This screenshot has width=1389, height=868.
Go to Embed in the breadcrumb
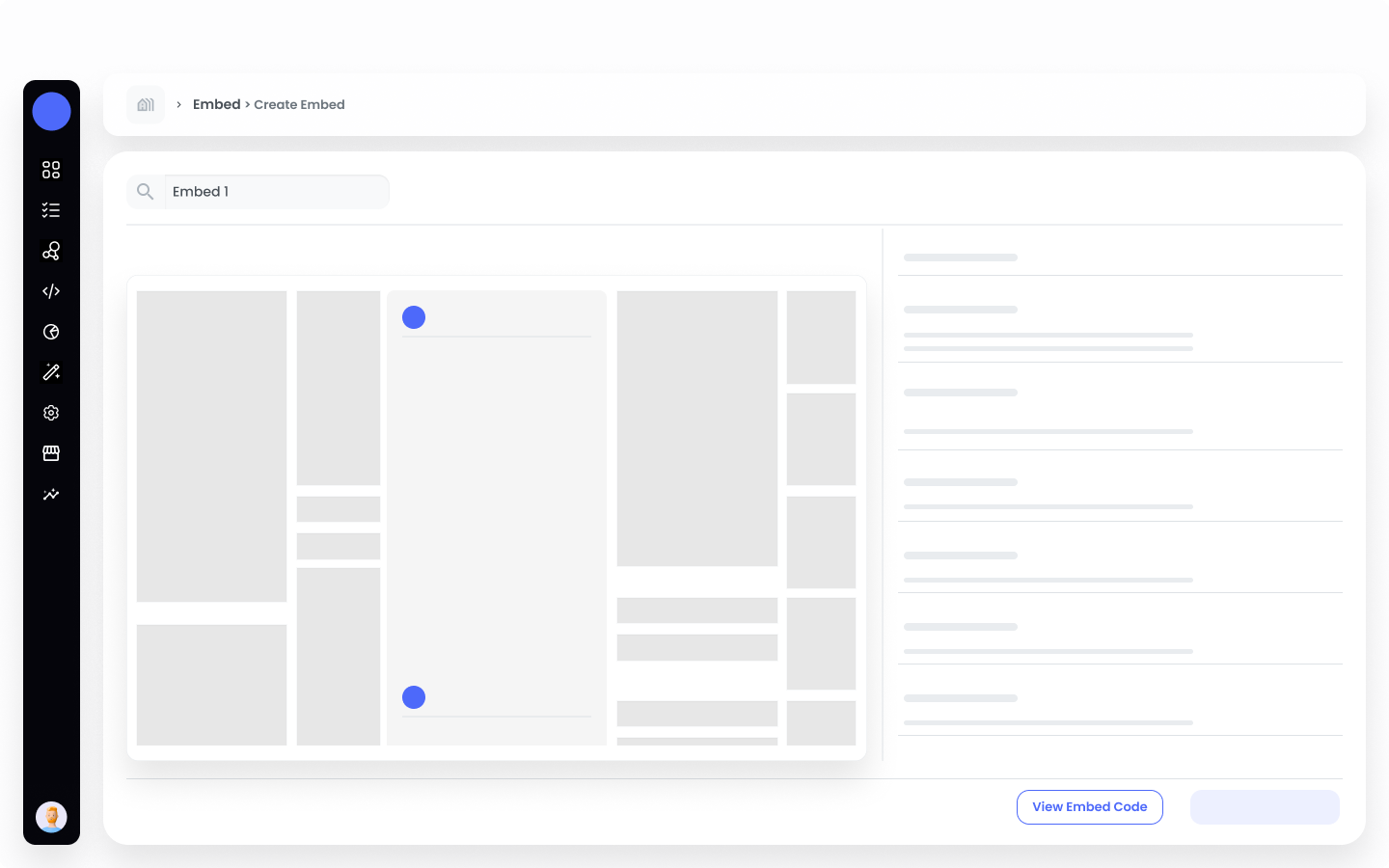(x=216, y=104)
